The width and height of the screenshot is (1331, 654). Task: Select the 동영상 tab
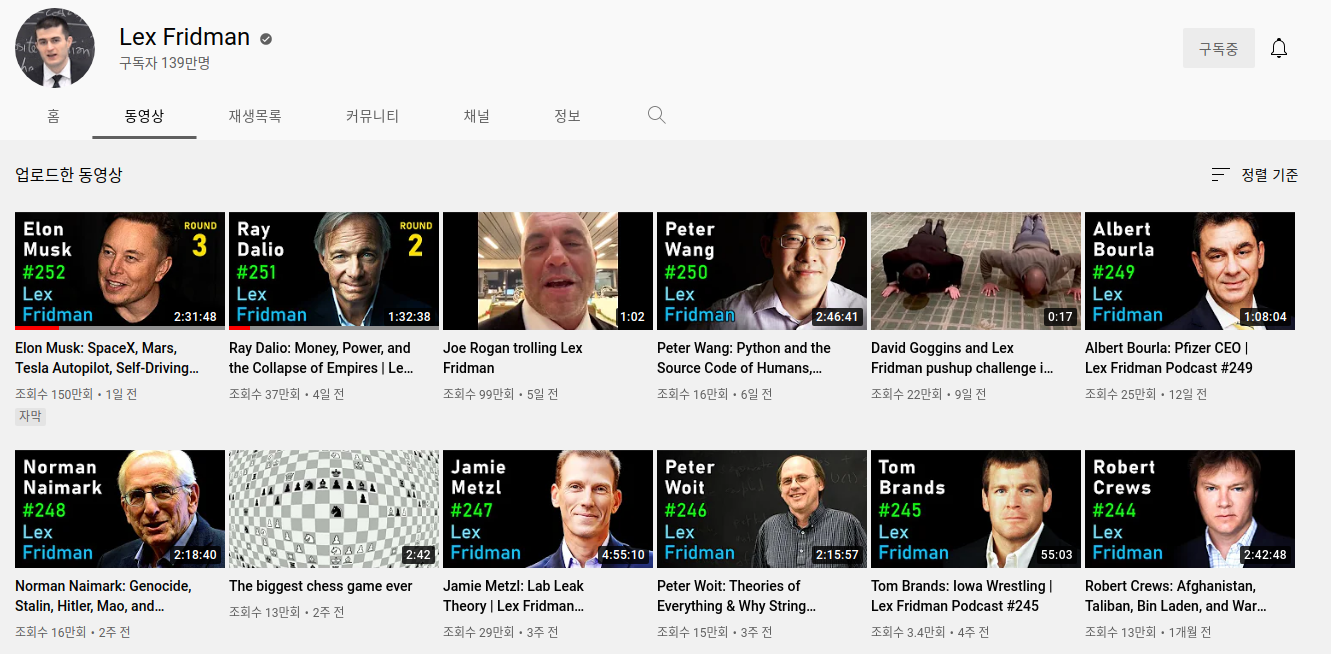(144, 116)
